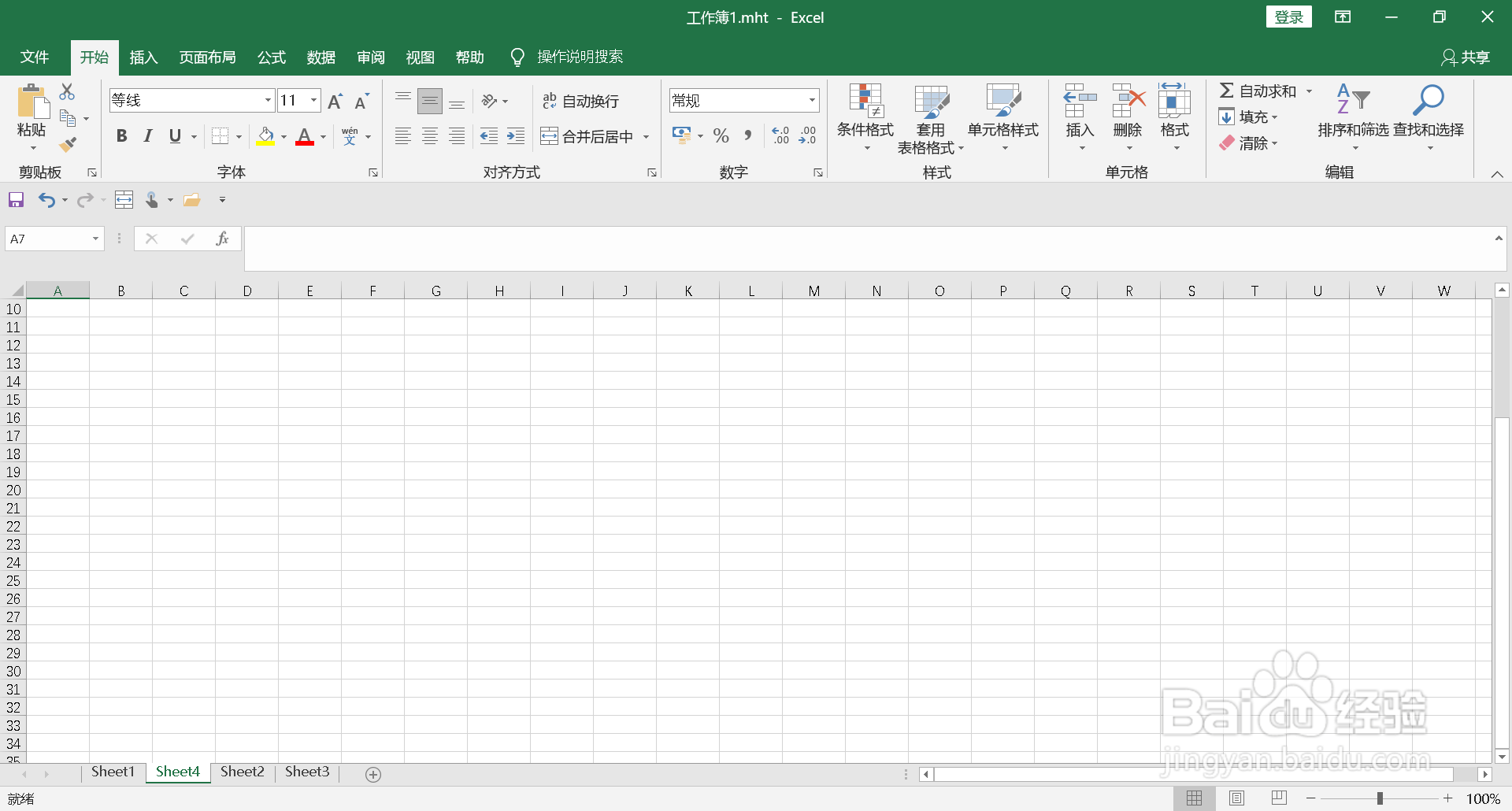Open the number format dropdown 常规
The height and width of the screenshot is (811, 1512).
[x=812, y=100]
